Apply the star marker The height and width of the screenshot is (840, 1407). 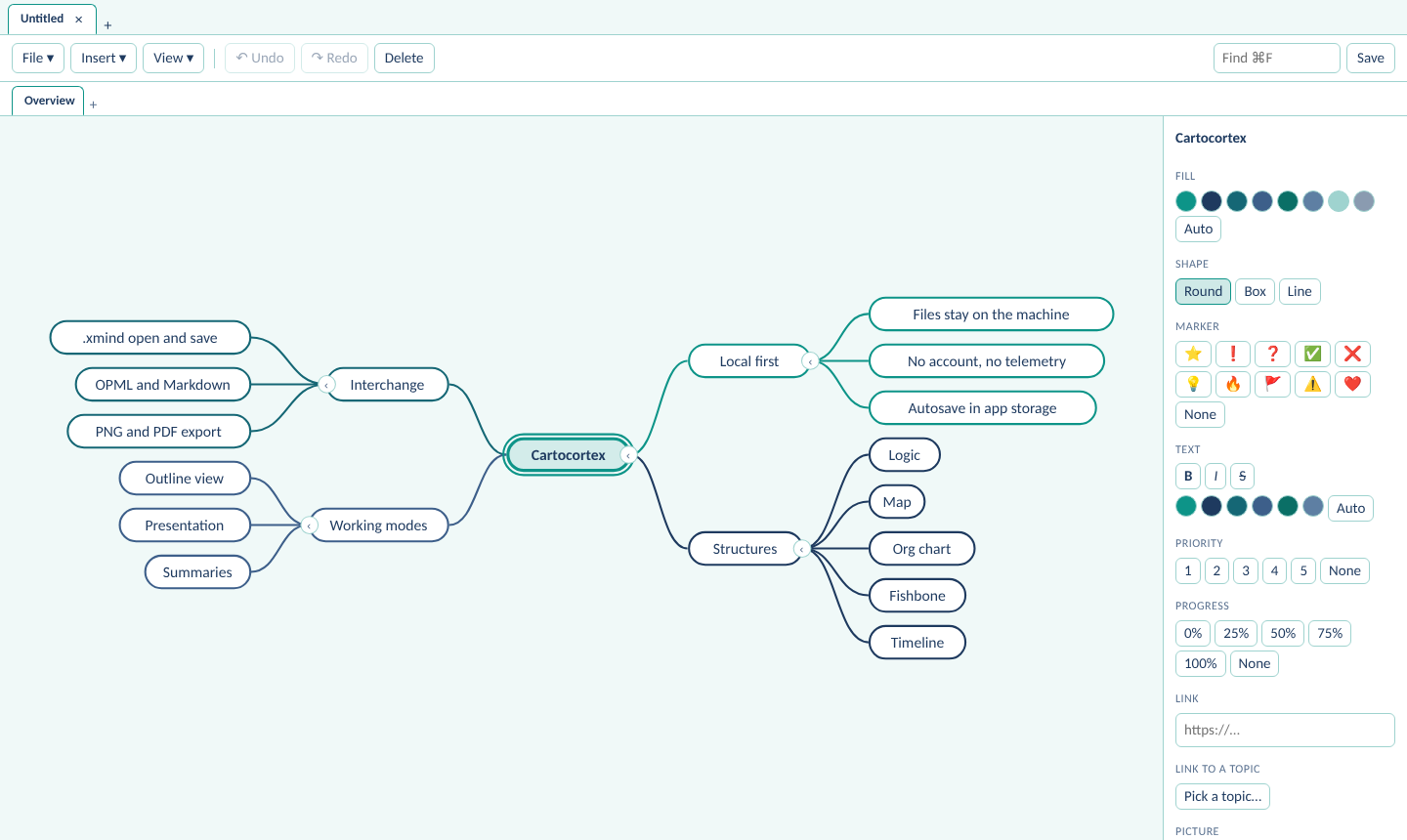pyautogui.click(x=1193, y=354)
